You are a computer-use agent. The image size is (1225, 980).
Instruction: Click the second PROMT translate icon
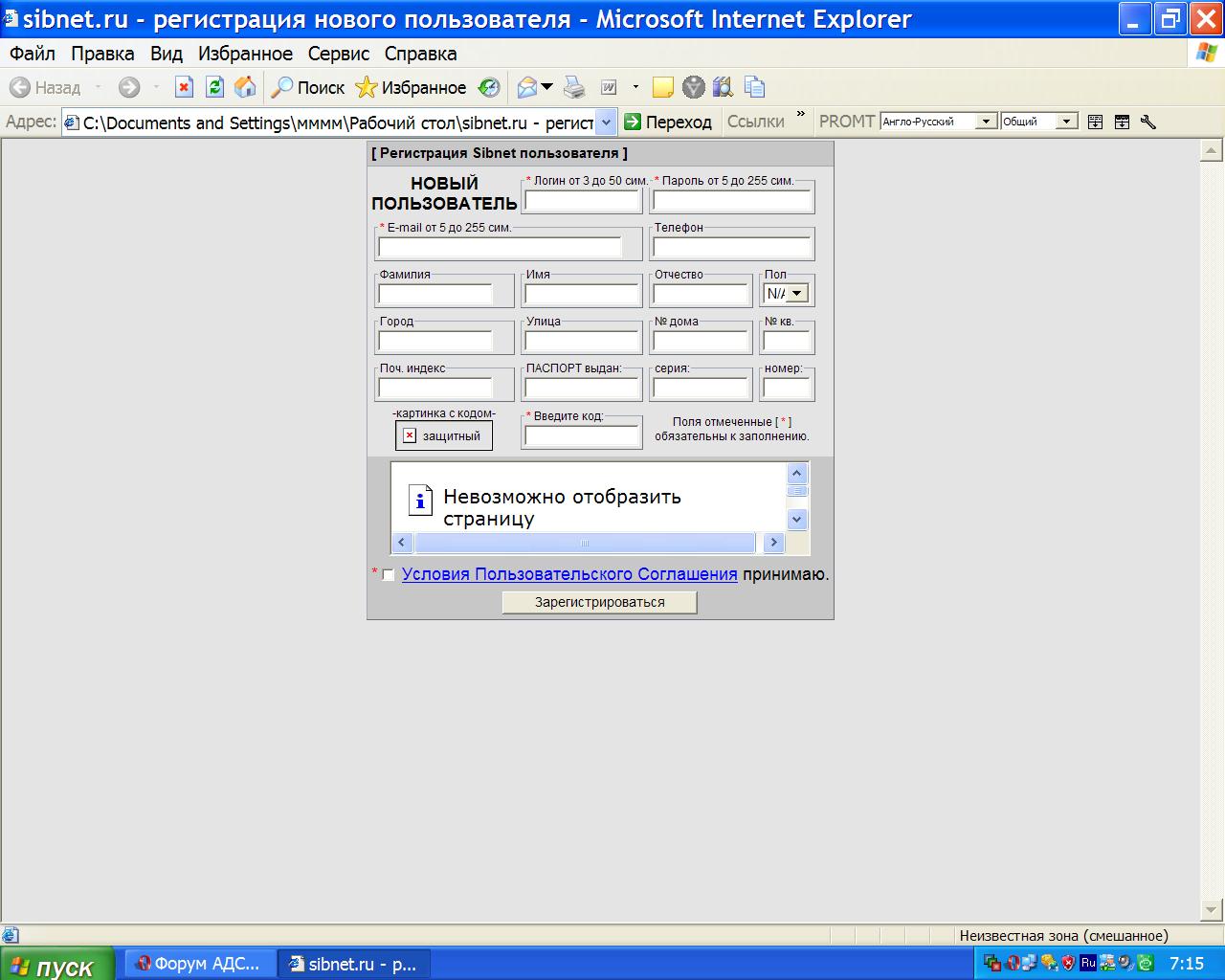[x=1123, y=122]
